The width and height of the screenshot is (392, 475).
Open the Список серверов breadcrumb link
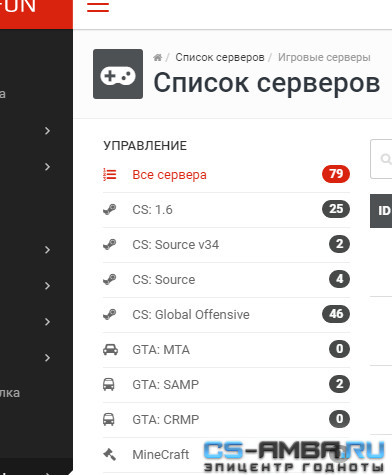(x=220, y=57)
